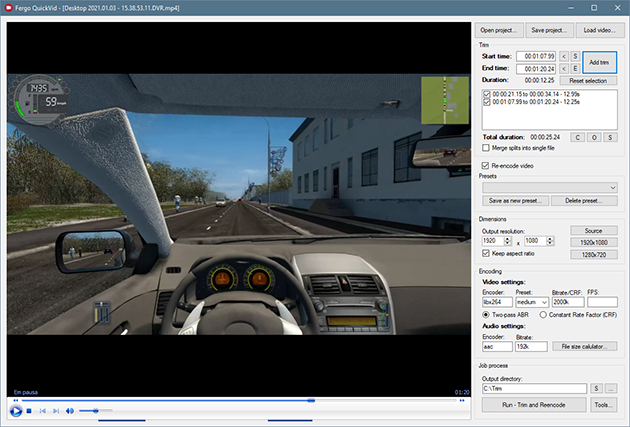
Task: Play the paused video
Action: click(x=16, y=411)
